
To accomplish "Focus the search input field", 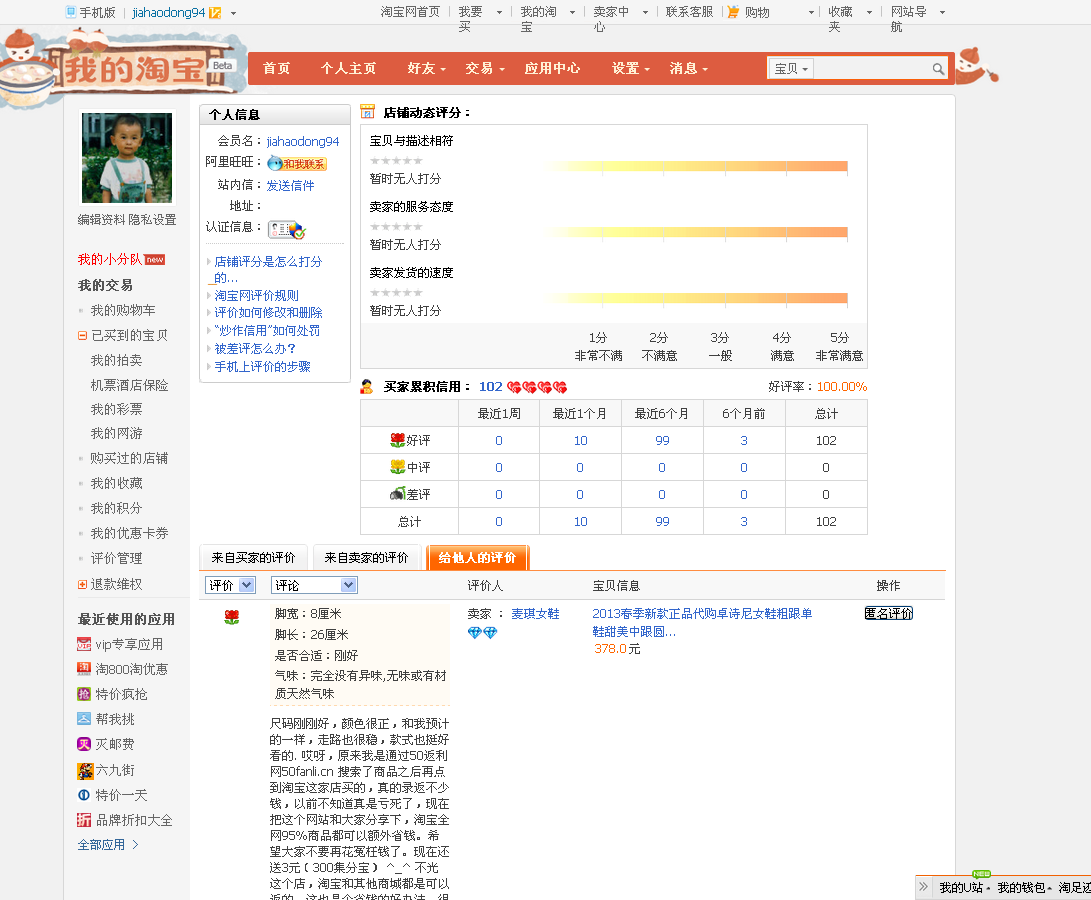I will click(x=871, y=69).
